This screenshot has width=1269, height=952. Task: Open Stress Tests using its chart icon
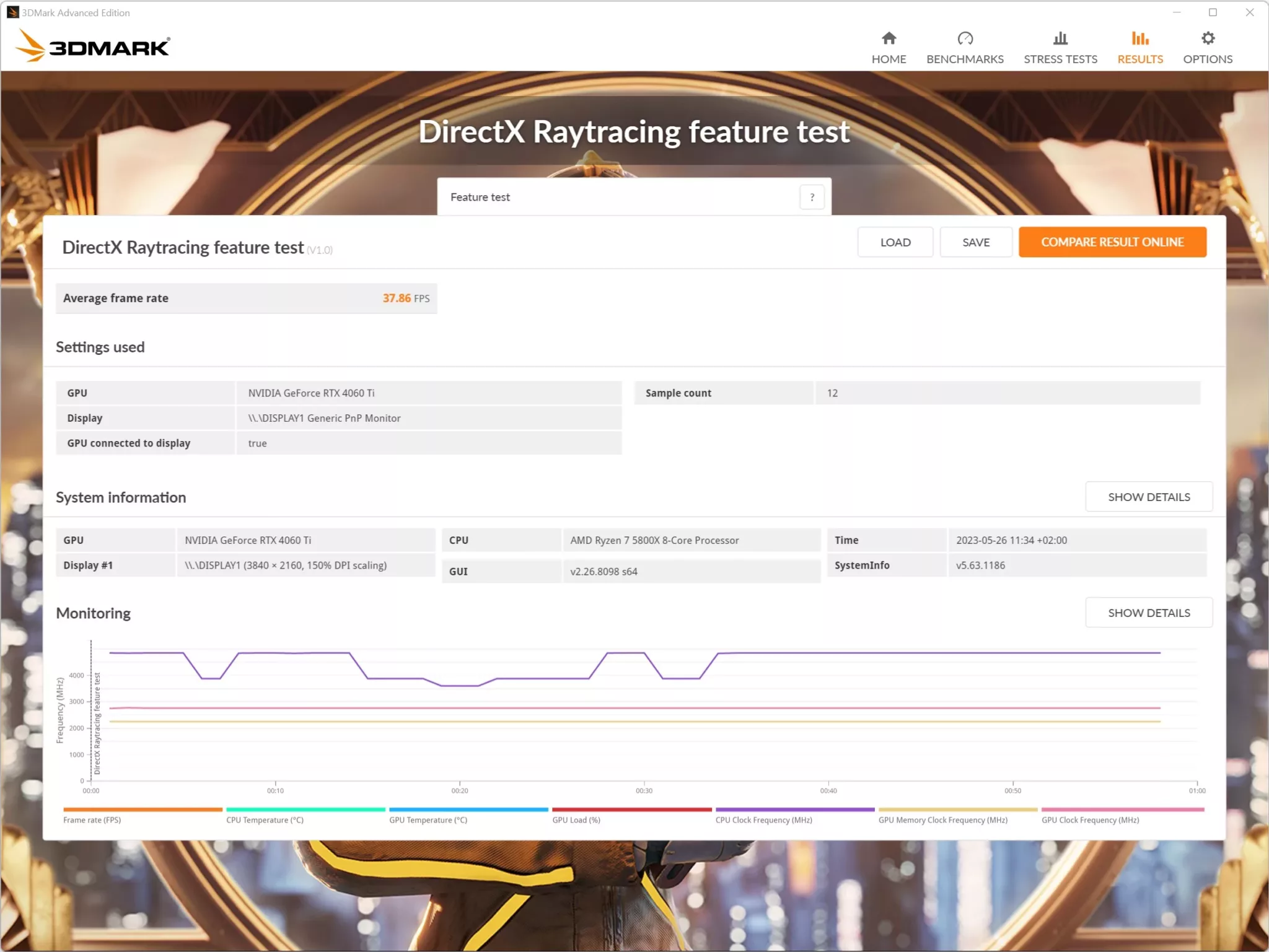[x=1060, y=38]
